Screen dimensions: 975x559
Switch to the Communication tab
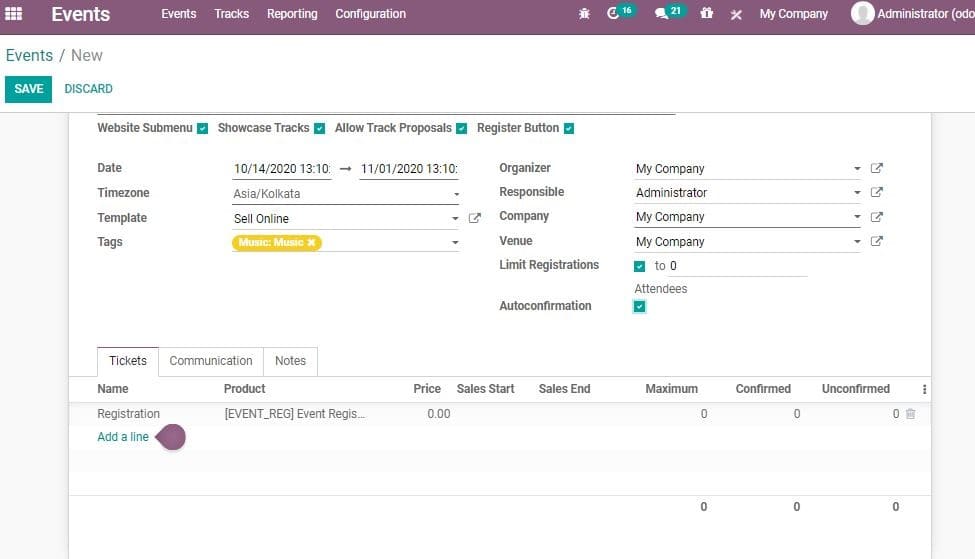tap(211, 361)
